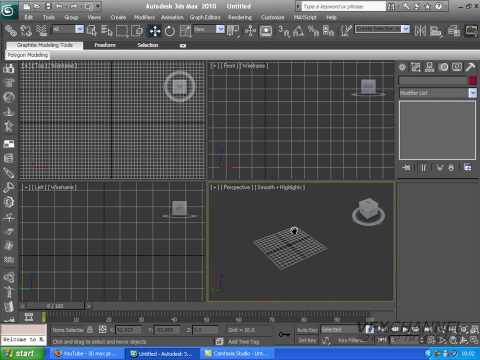480x360 pixels.
Task: Expand the Modifier List dropdown
Action: 438,93
